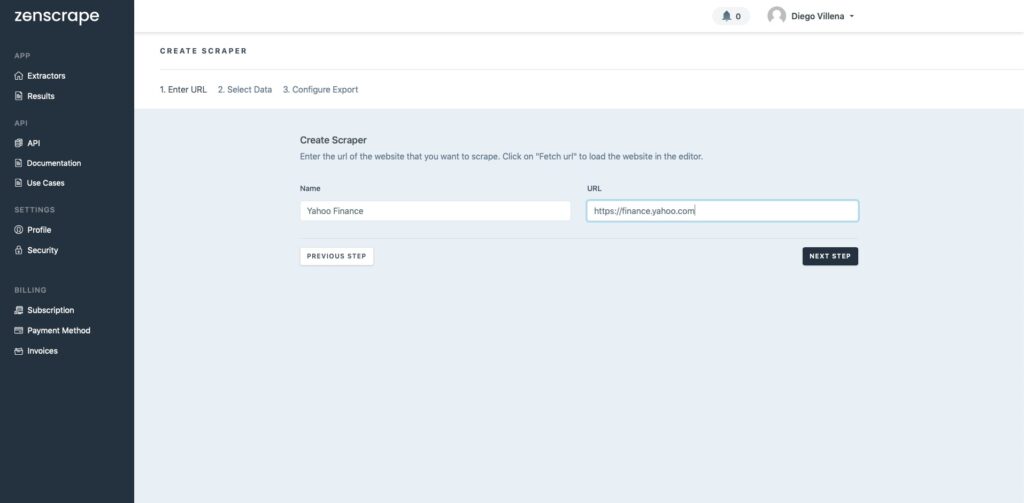The image size is (1024, 503).
Task: Select the '1. Enter URL' step
Action: 183,89
